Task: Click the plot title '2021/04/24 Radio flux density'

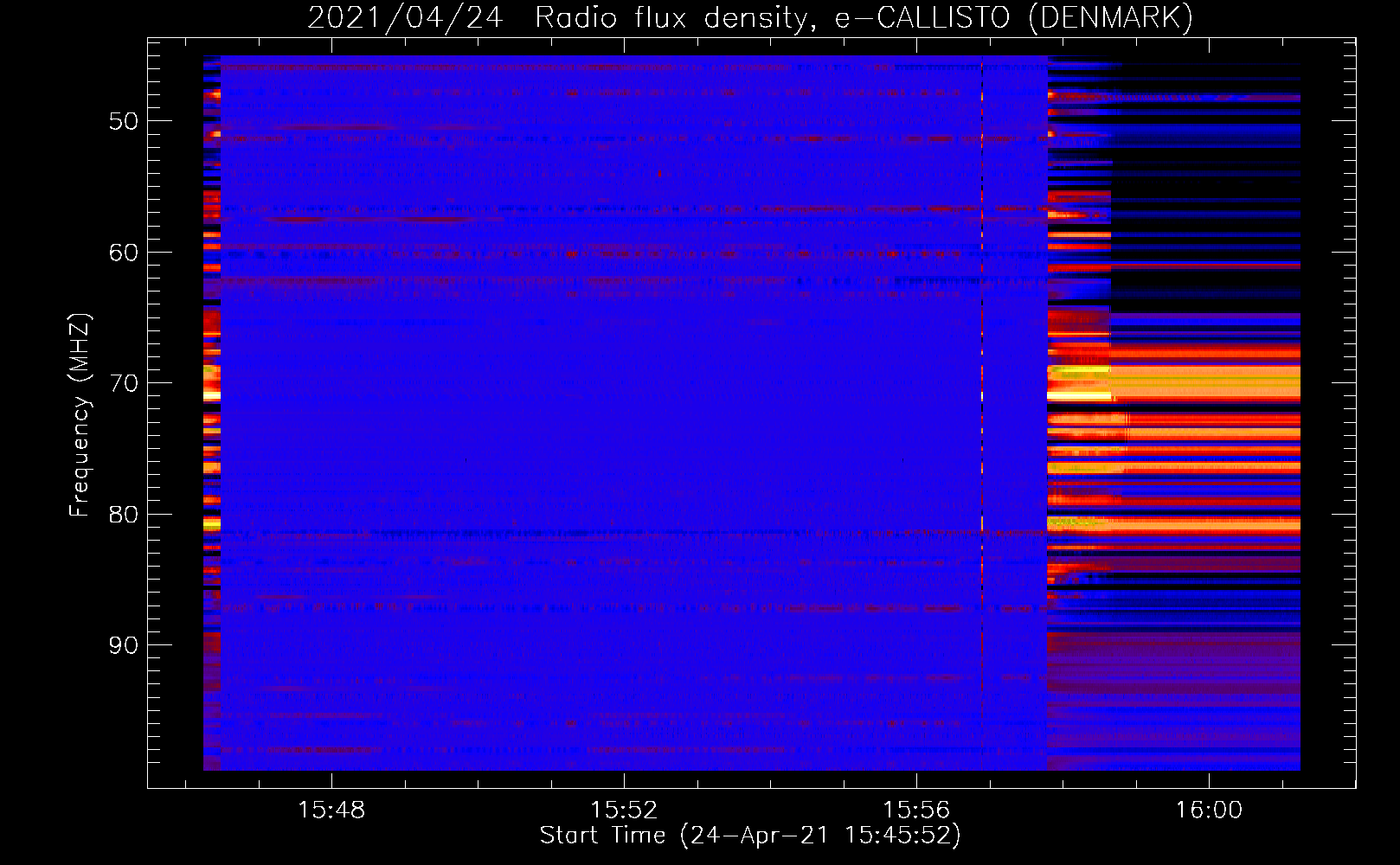Action: pos(750,18)
